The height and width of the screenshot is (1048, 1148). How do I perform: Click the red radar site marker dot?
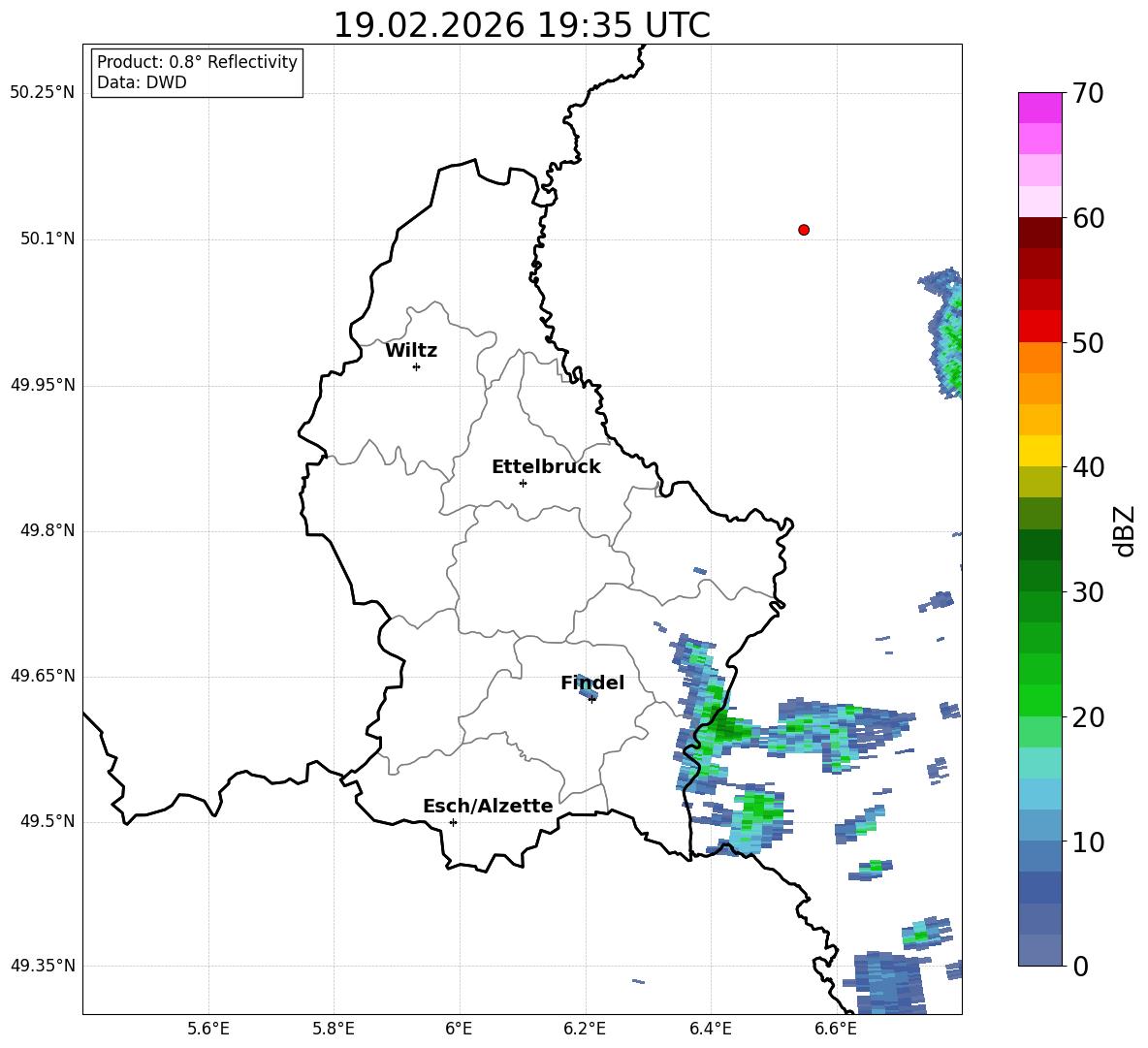coord(804,230)
